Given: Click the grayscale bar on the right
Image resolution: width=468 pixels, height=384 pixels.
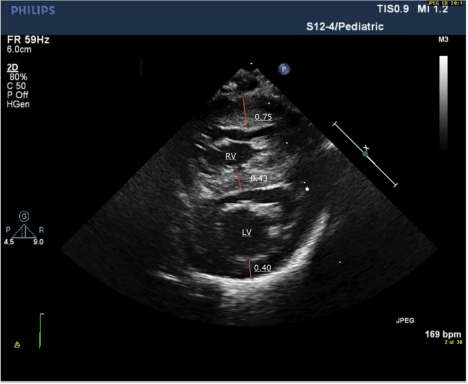Looking at the screenshot, I should pos(443,103).
